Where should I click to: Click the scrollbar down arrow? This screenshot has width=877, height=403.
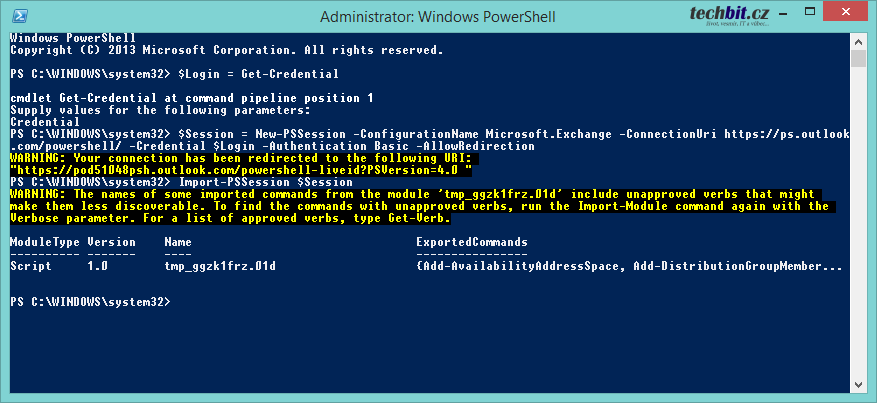[858, 386]
